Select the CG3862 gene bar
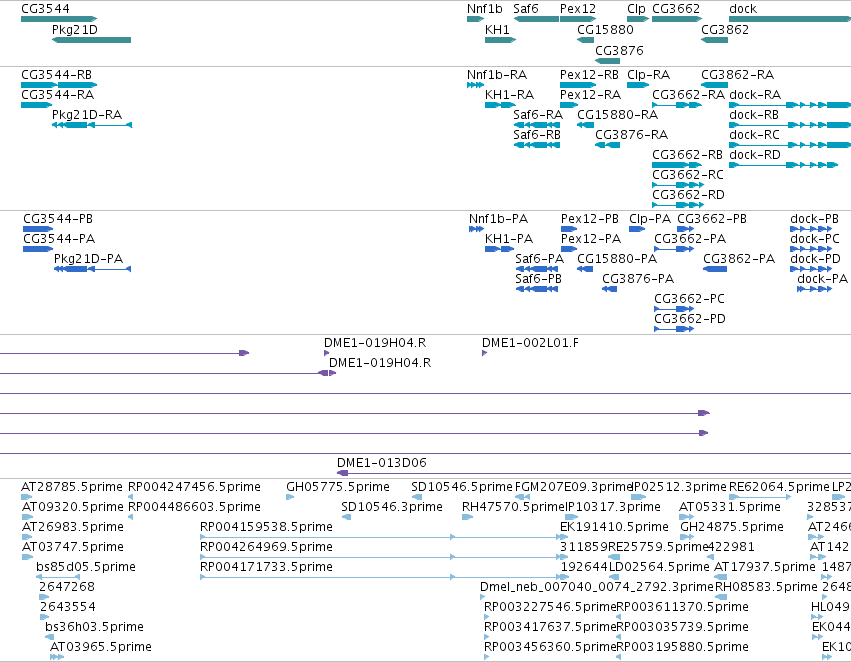Image resolution: width=851 pixels, height=662 pixels. pos(714,40)
